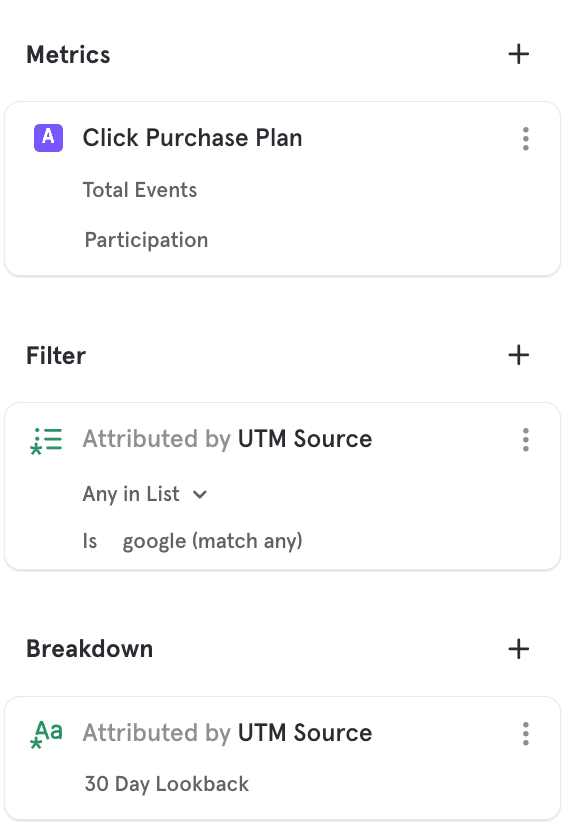Click the chevron next to Any in List
Image resolution: width=580 pixels, height=832 pixels.
(200, 495)
